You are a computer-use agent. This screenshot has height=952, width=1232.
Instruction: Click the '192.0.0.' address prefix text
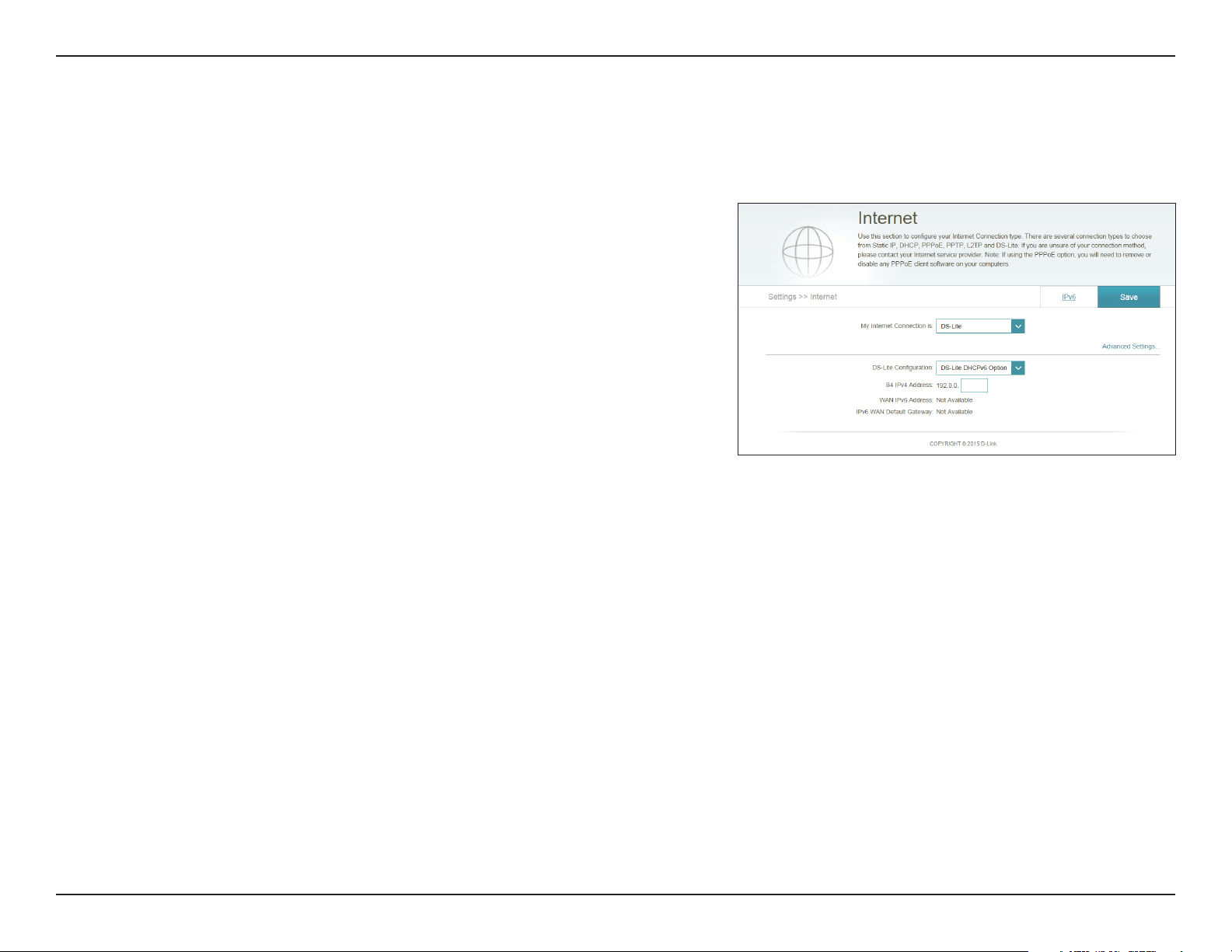948,385
